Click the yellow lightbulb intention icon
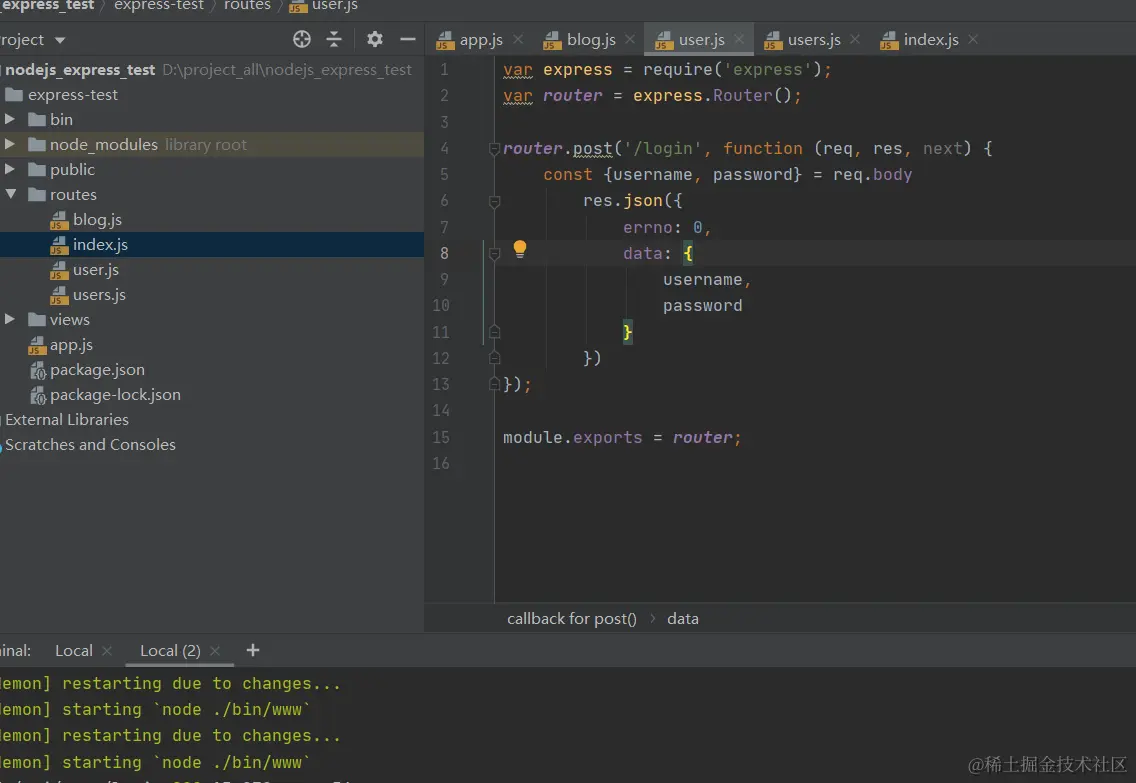Screen dimensions: 1136x783 point(520,249)
